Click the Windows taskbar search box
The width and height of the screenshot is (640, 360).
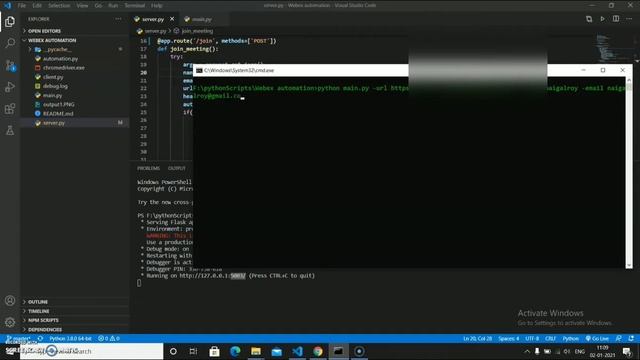click(x=91, y=351)
